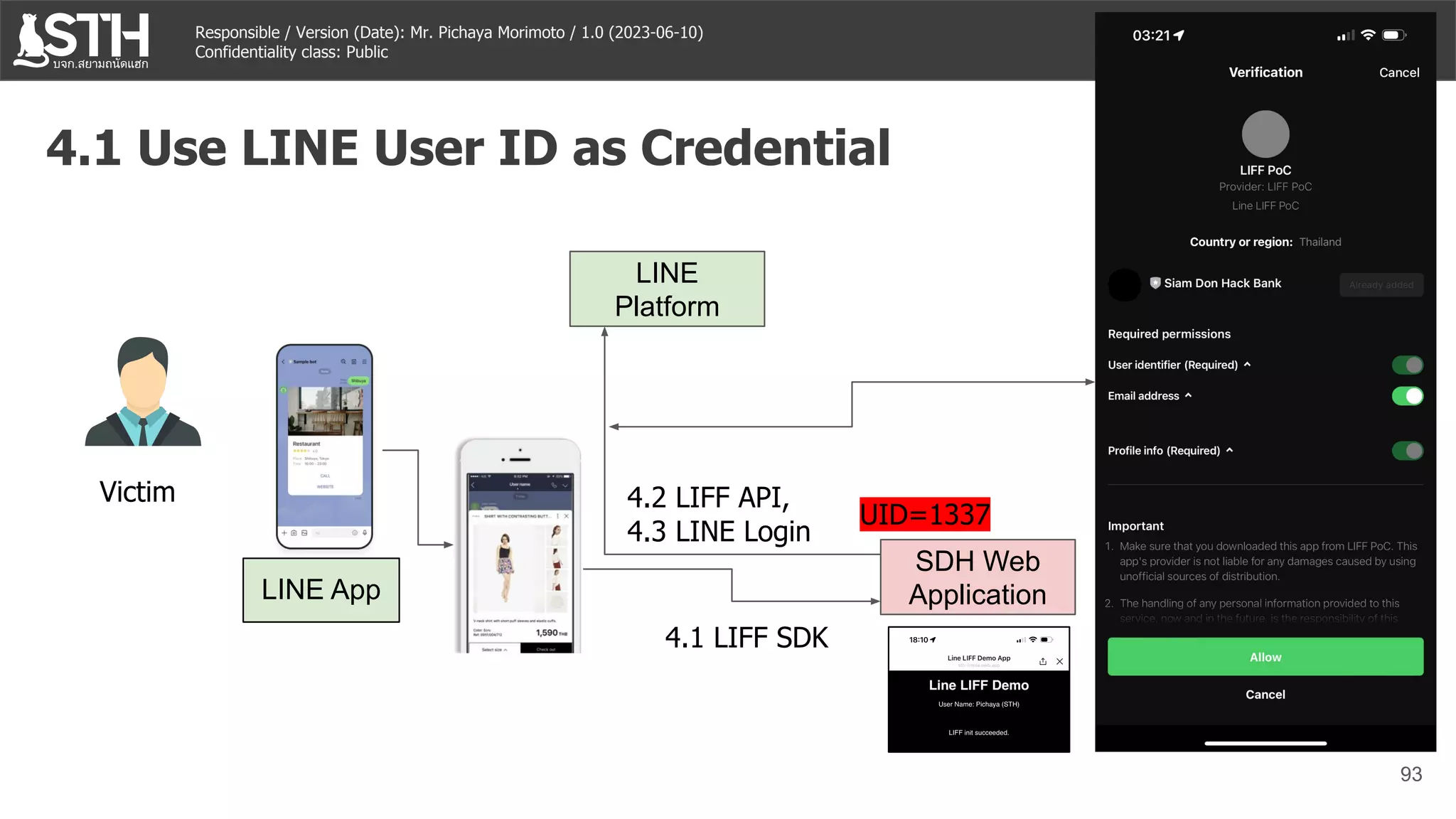The image size is (1456, 819).
Task: Click the 'Important' heading
Action: click(1135, 526)
